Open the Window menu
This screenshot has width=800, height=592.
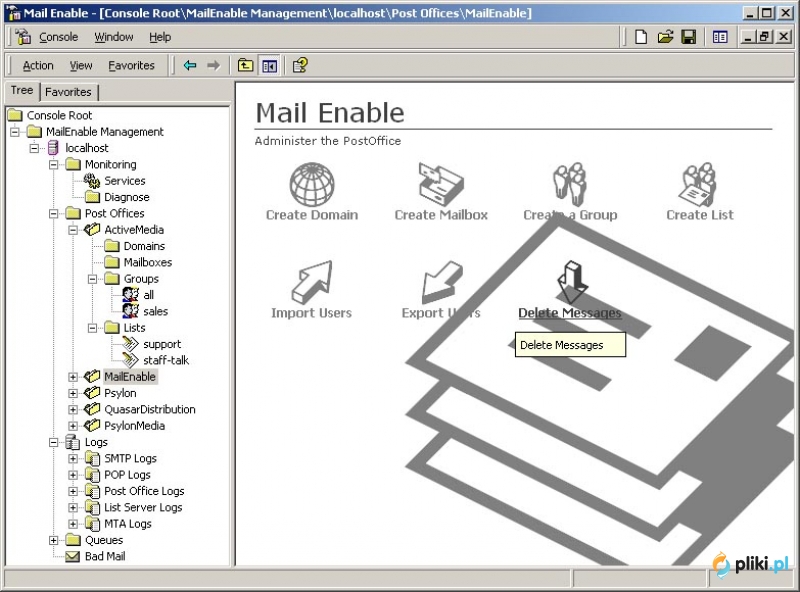click(x=114, y=37)
